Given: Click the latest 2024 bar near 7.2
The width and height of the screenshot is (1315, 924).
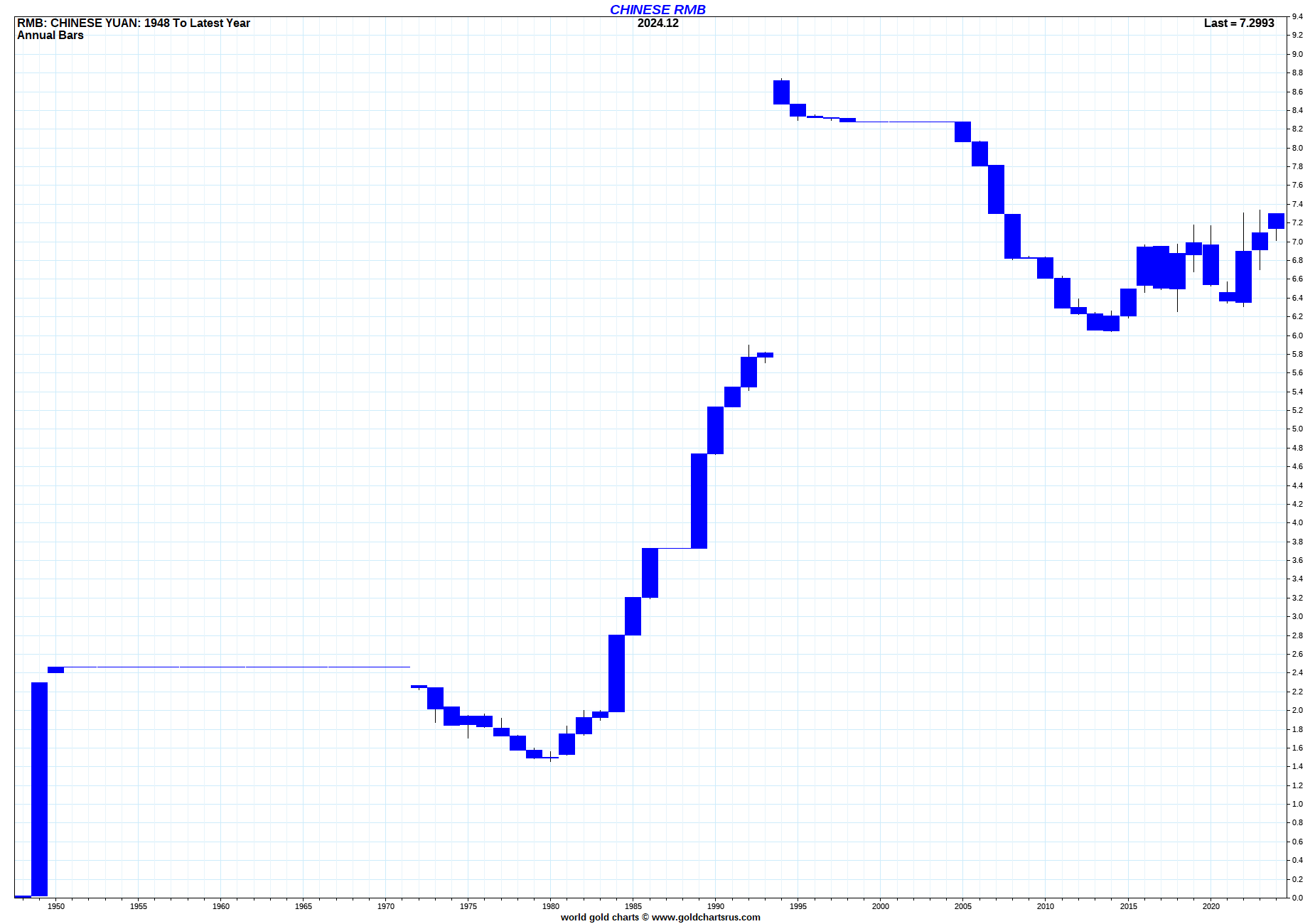Looking at the screenshot, I should coord(1276,221).
